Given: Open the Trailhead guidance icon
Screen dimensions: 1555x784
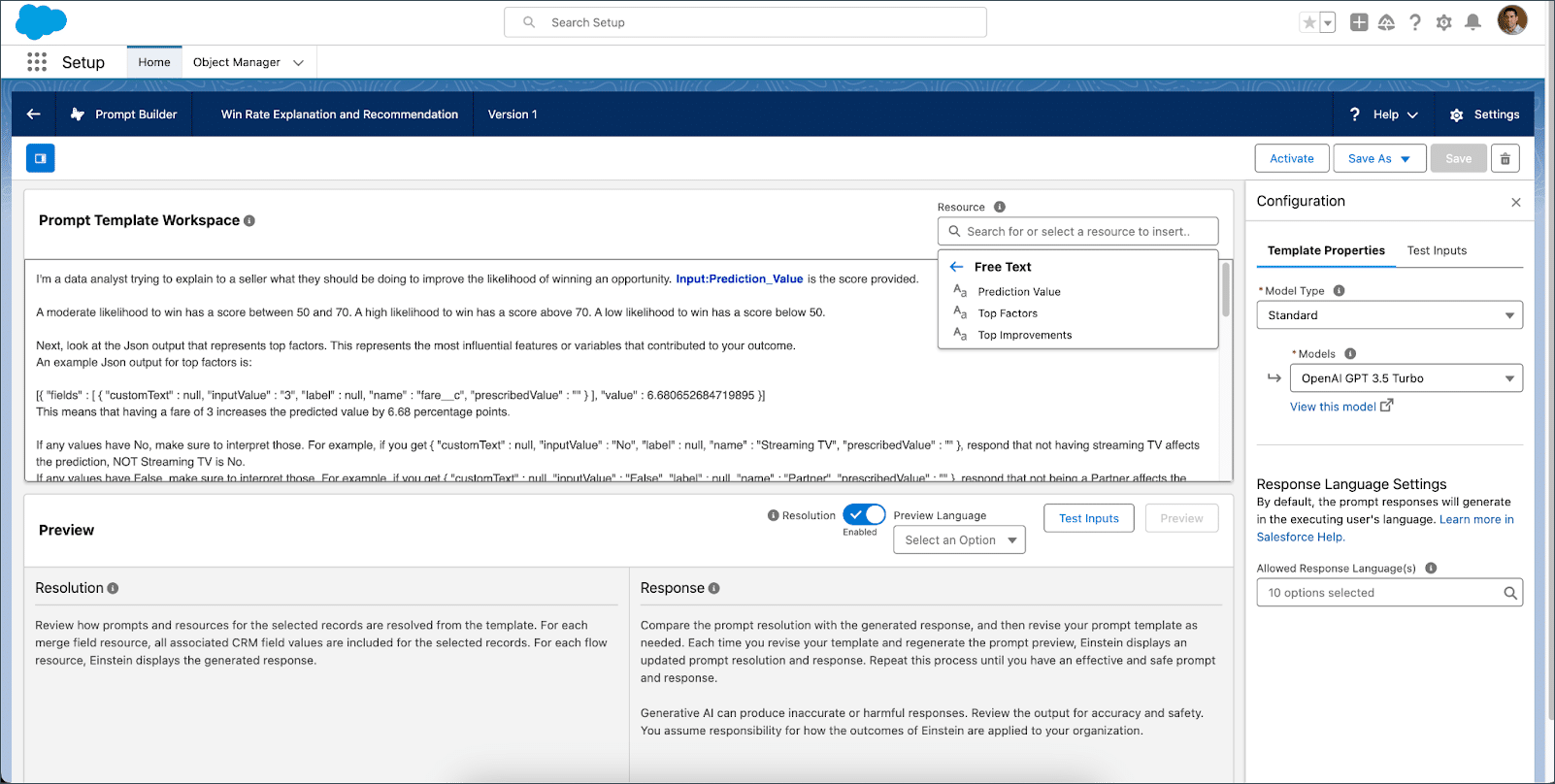Looking at the screenshot, I should 1386,22.
